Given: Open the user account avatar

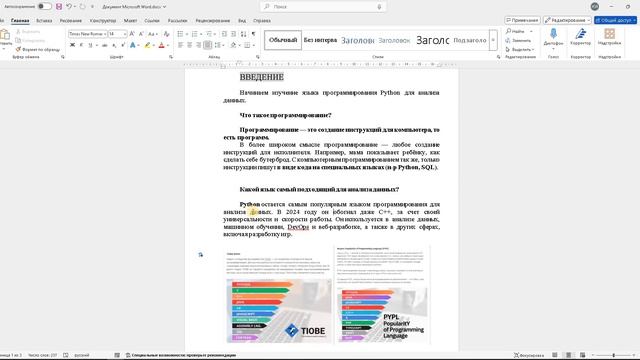Looking at the screenshot, I should [x=595, y=7].
